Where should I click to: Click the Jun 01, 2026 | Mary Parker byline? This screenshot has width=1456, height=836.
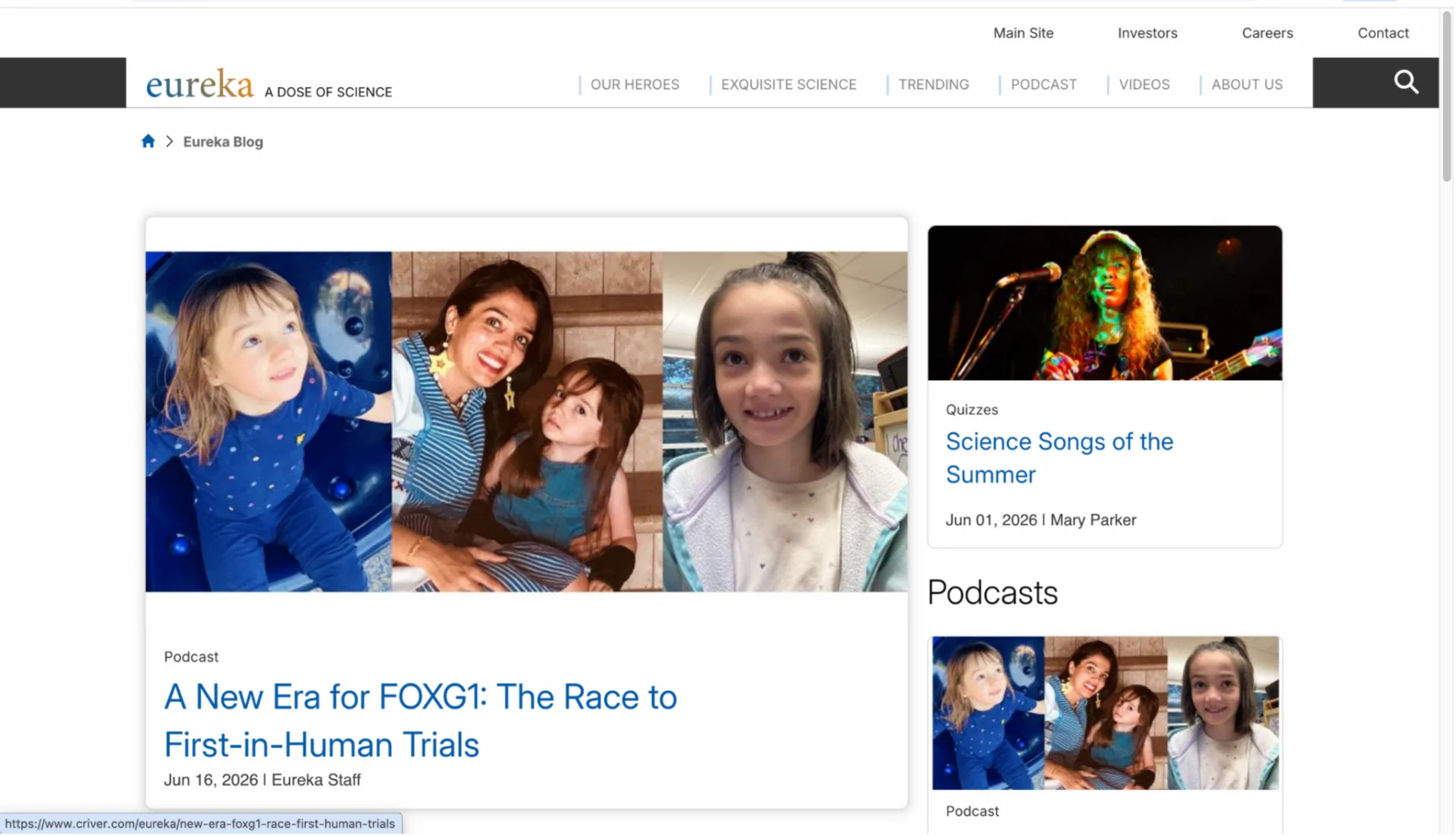(1042, 520)
